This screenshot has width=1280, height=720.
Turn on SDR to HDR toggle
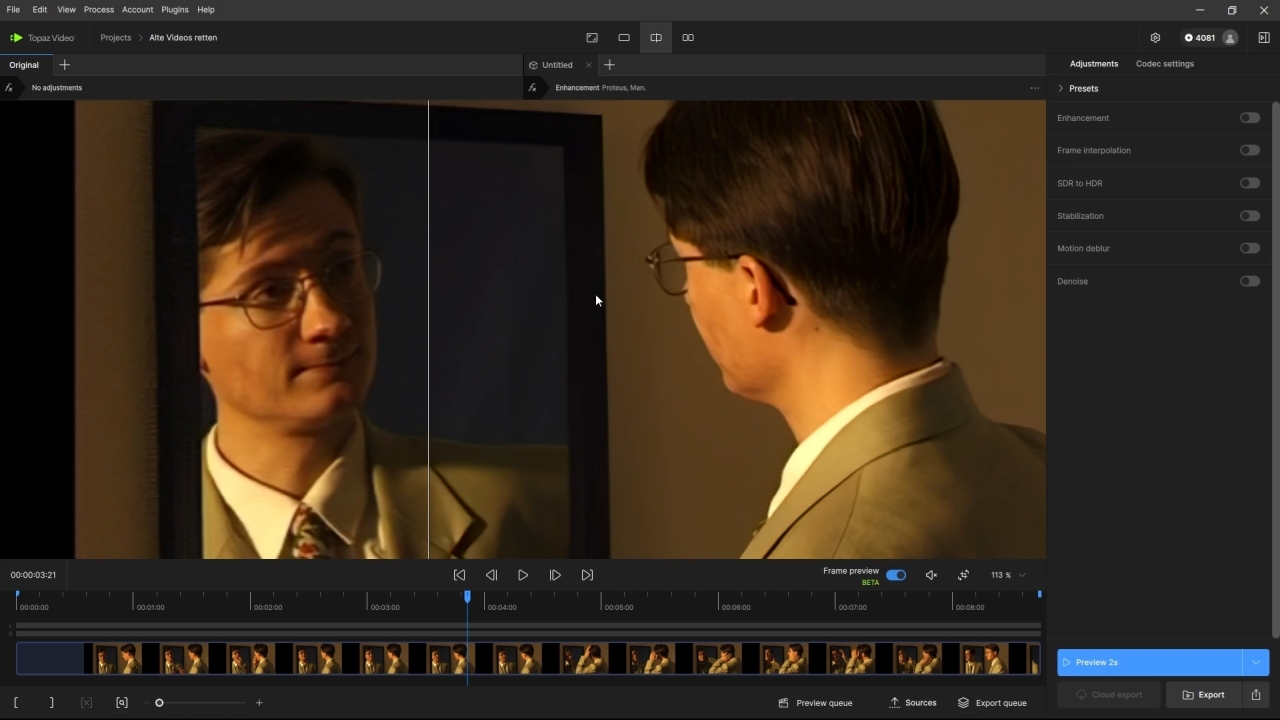pyautogui.click(x=1250, y=183)
